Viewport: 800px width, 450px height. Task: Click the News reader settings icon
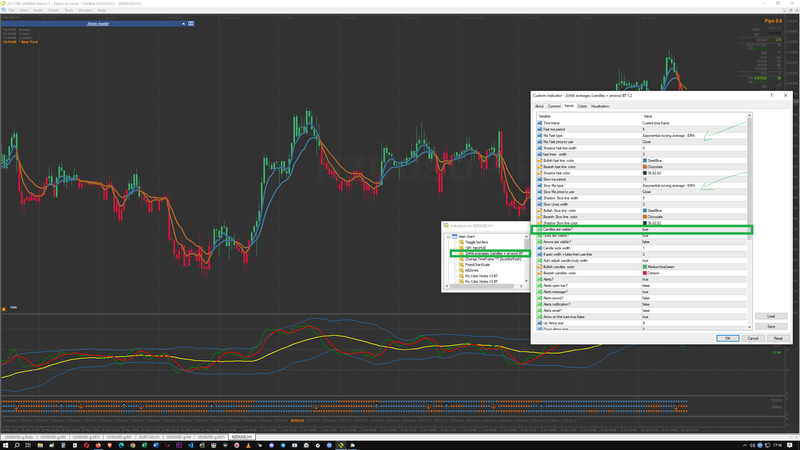pos(190,23)
